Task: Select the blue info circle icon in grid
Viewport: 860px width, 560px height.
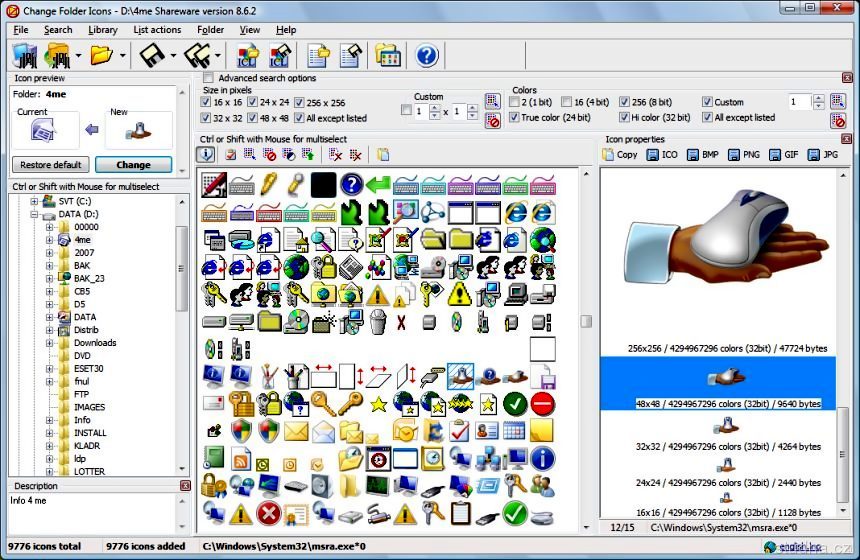Action: [542, 459]
